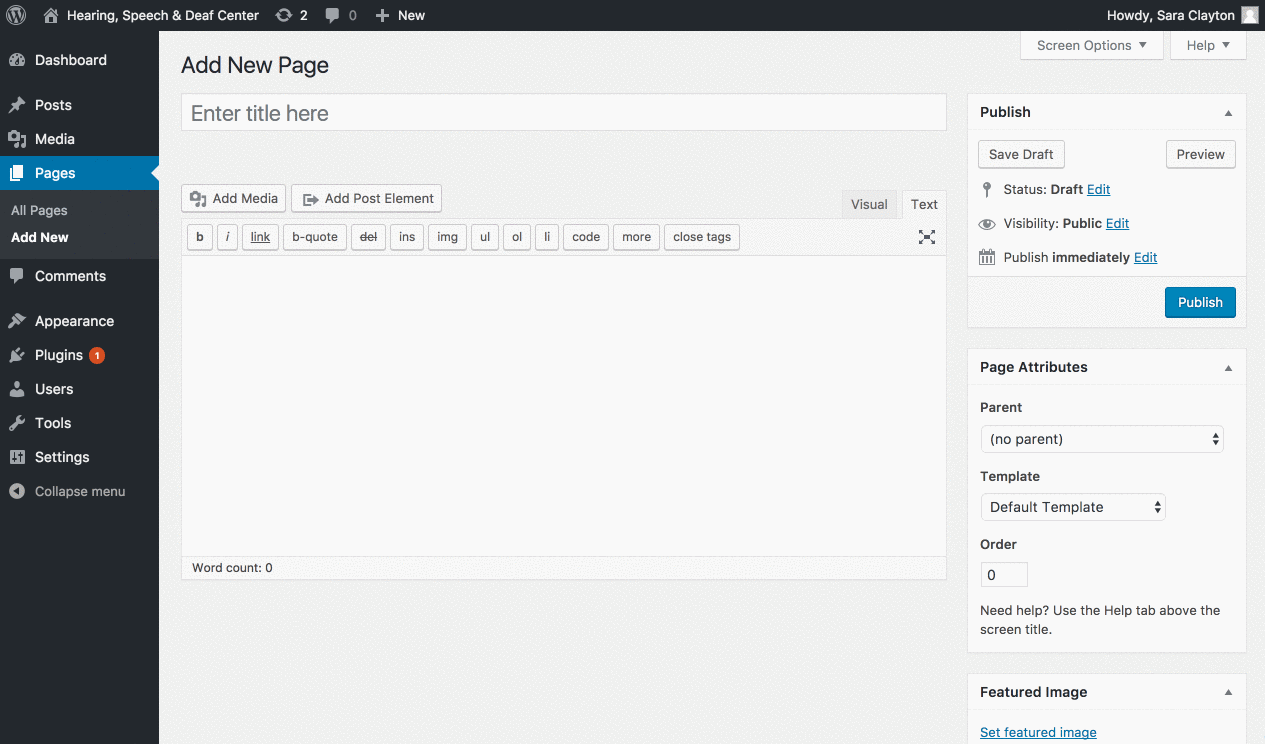
Task: Open All Pages submenu item
Action: 39,210
